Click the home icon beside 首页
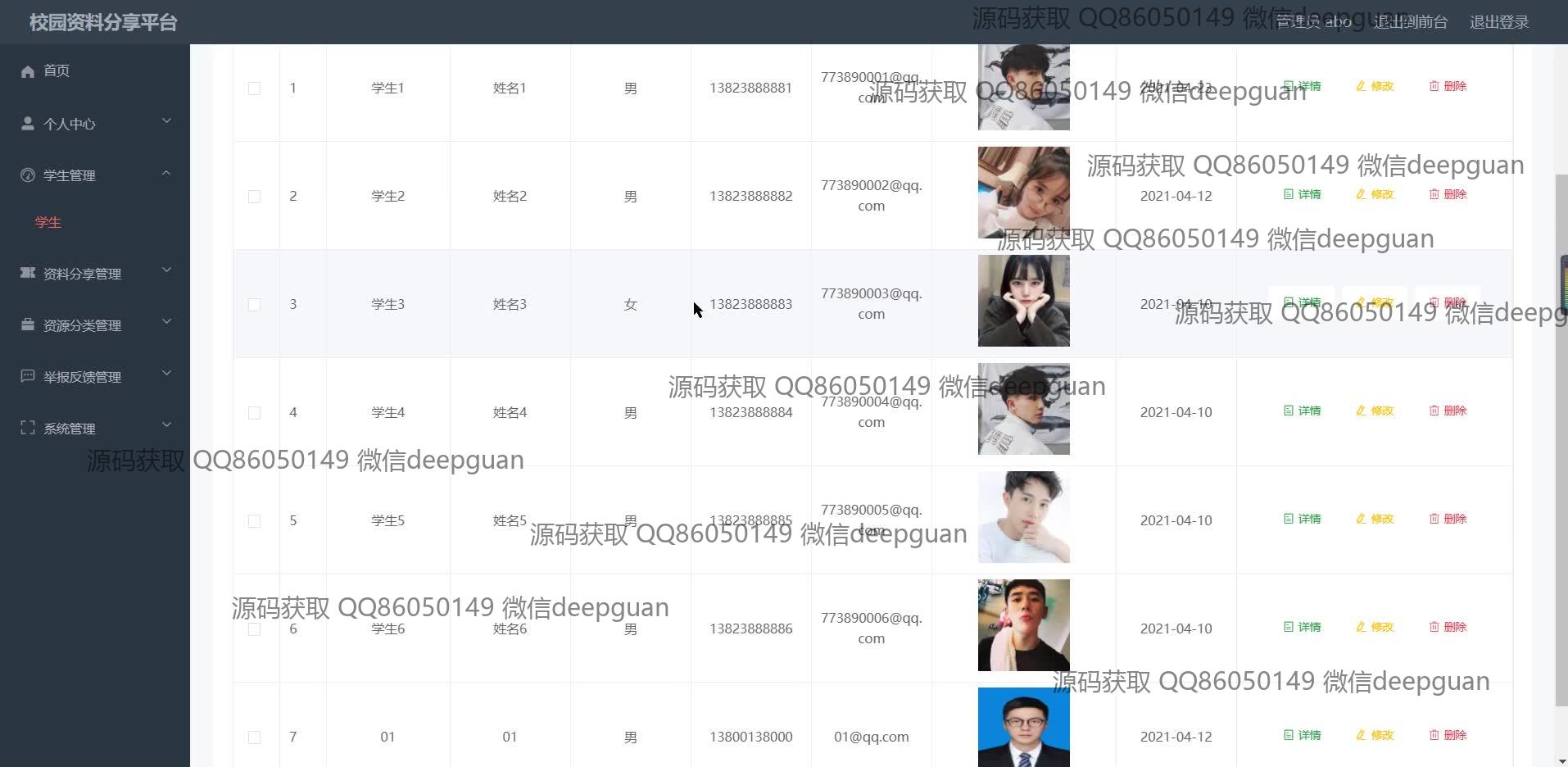Screen dimensions: 1568x767 point(28,71)
